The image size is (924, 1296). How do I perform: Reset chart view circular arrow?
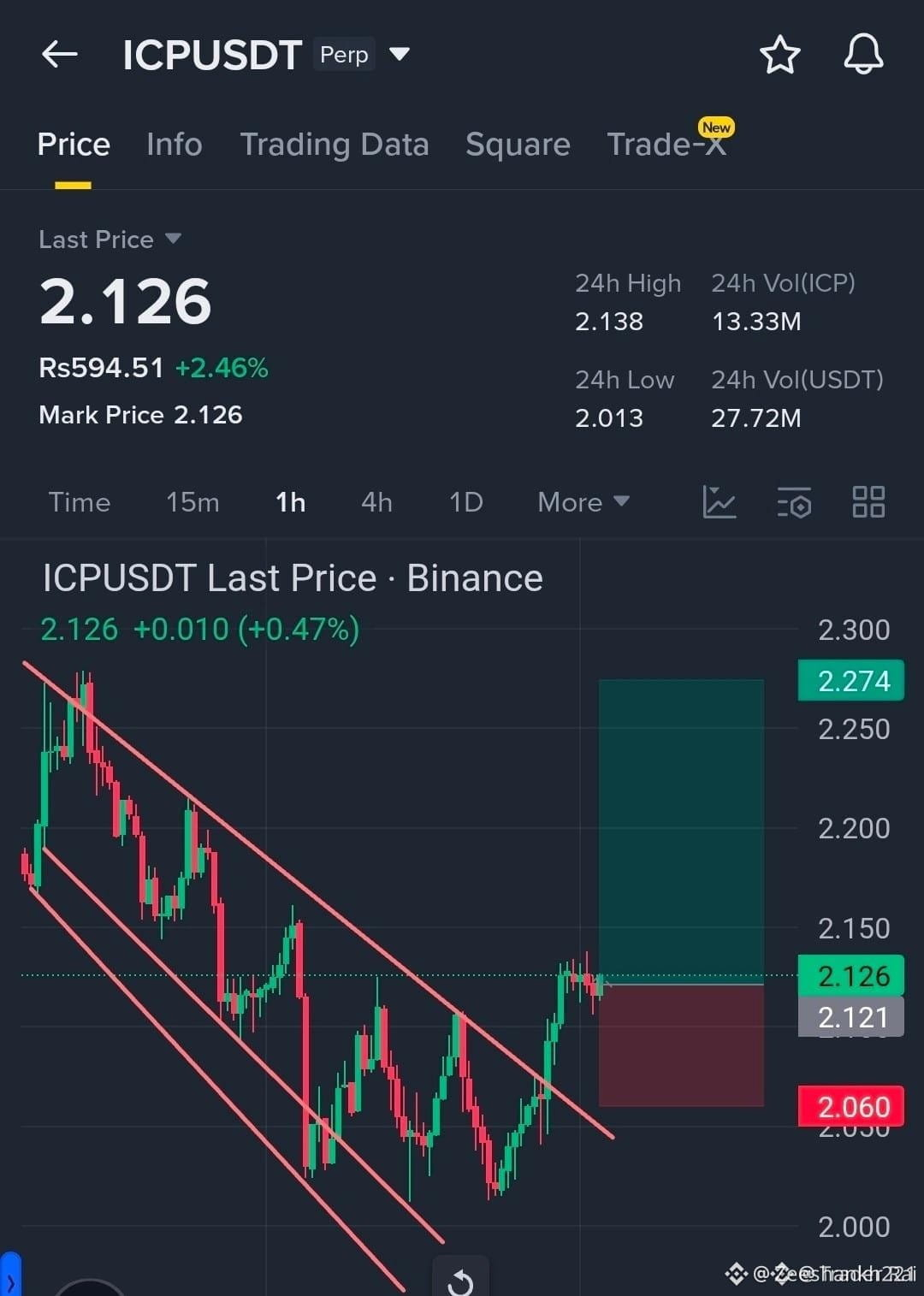[460, 1281]
